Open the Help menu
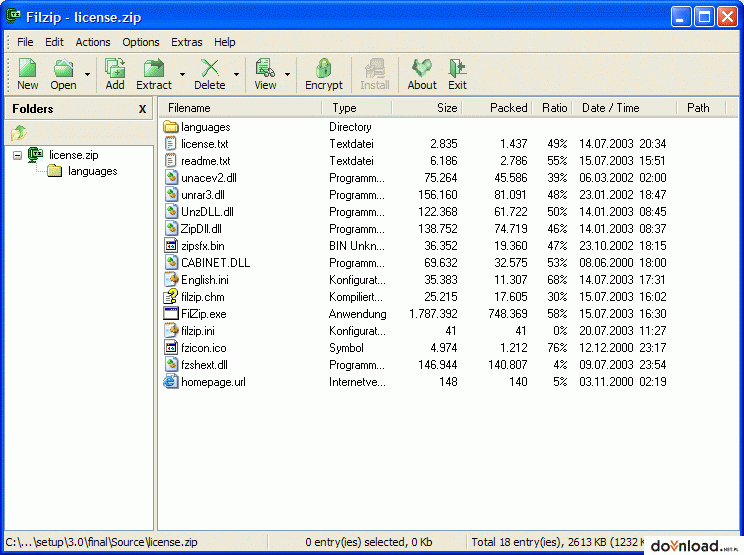 [x=224, y=42]
